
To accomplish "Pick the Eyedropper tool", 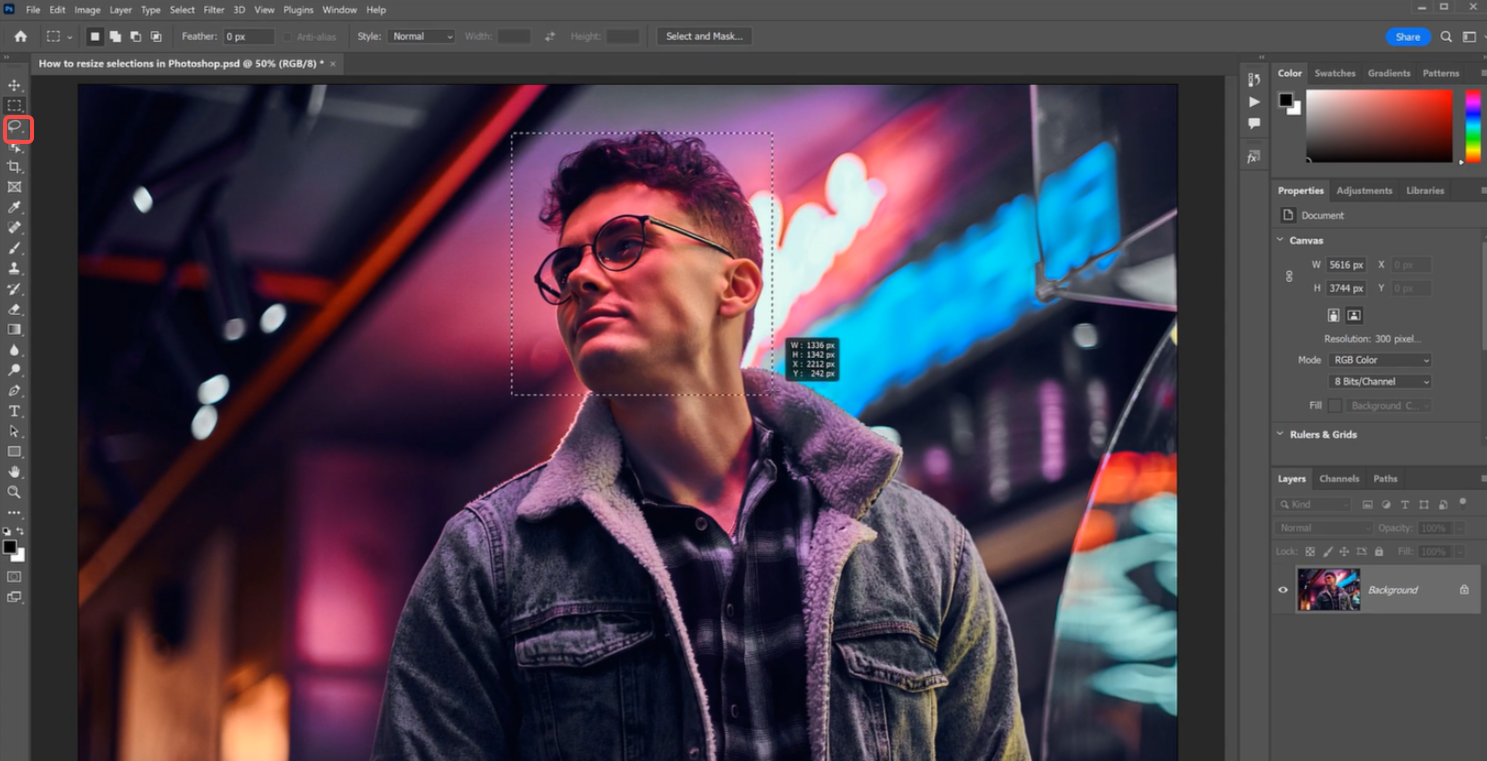I will (x=15, y=207).
